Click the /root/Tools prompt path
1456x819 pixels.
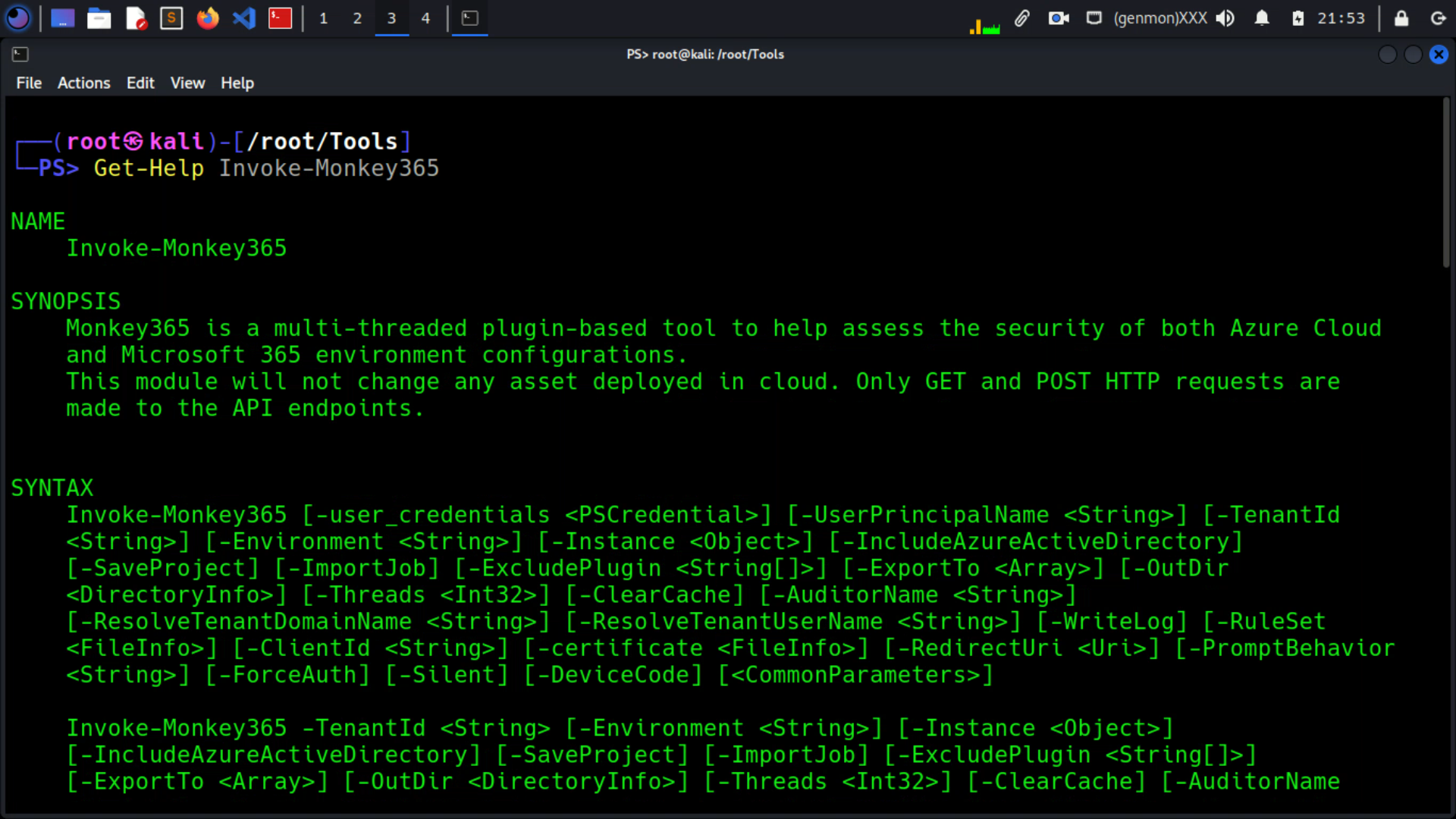coord(322,141)
